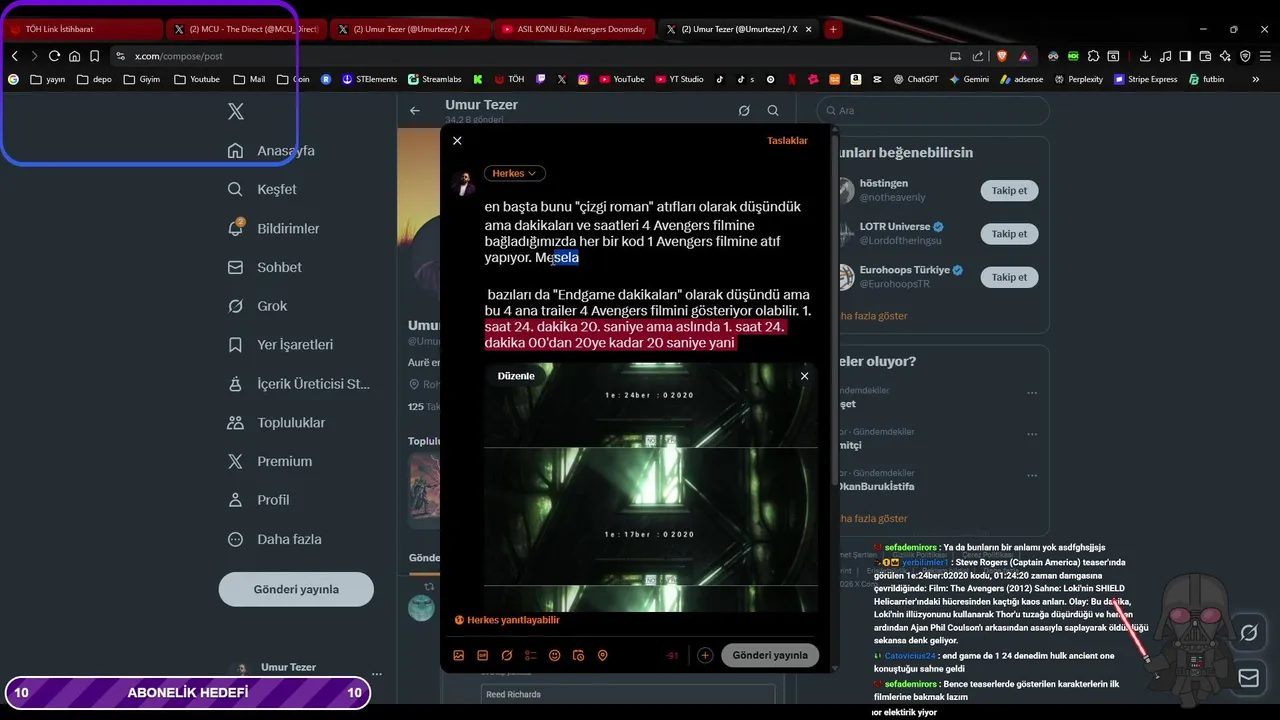Remove the attached image from the post
The width and height of the screenshot is (1280, 720).
click(804, 376)
